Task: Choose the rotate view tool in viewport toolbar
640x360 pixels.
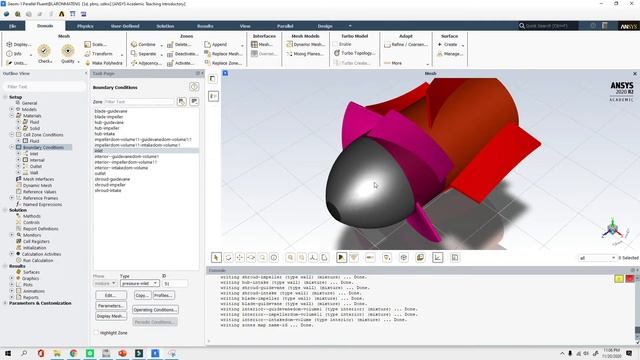Action: point(228,257)
